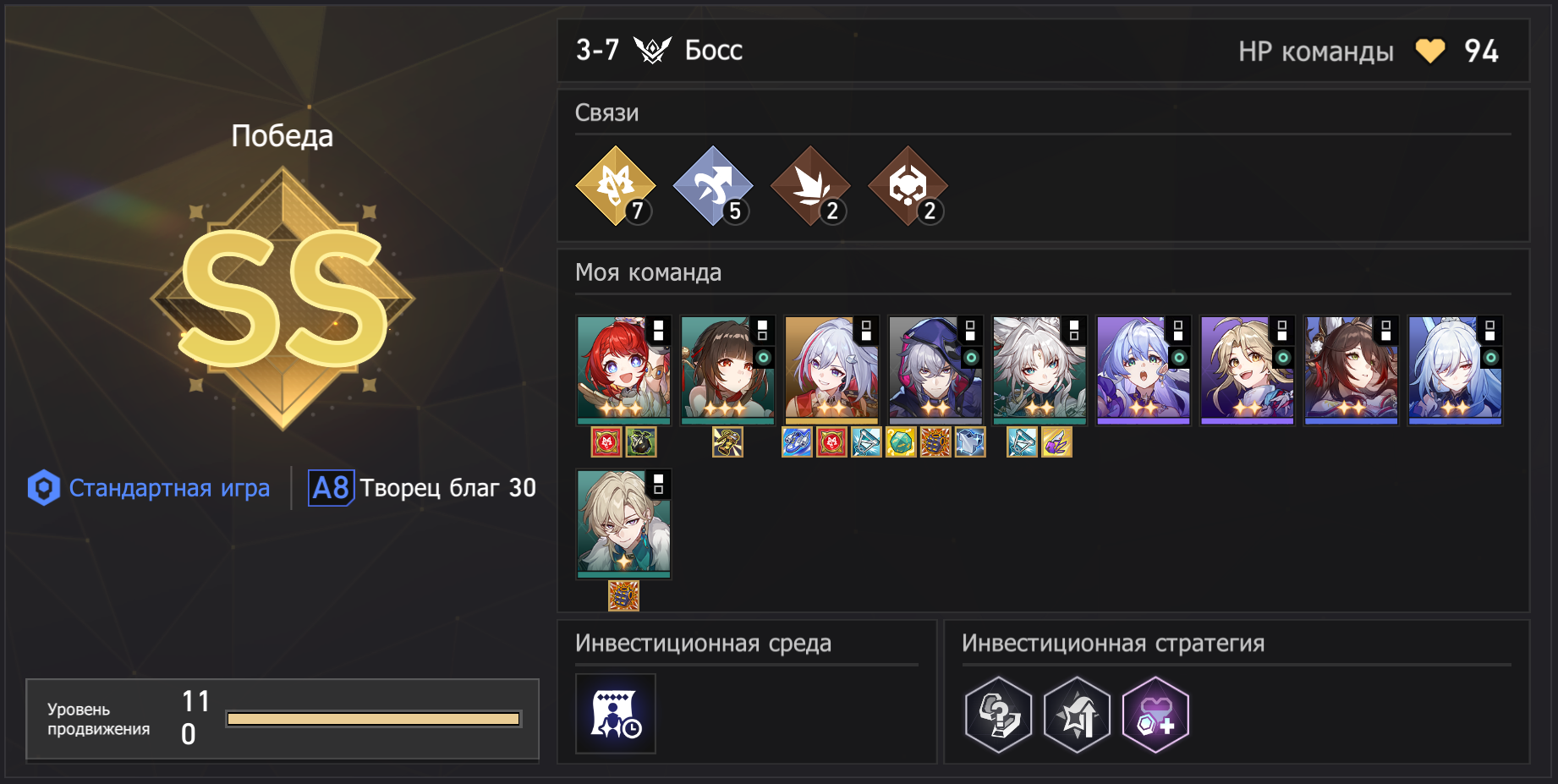Image resolution: width=1558 pixels, height=784 pixels.
Task: Select the blue hexagon Стандартная игра icon
Action: coord(43,488)
